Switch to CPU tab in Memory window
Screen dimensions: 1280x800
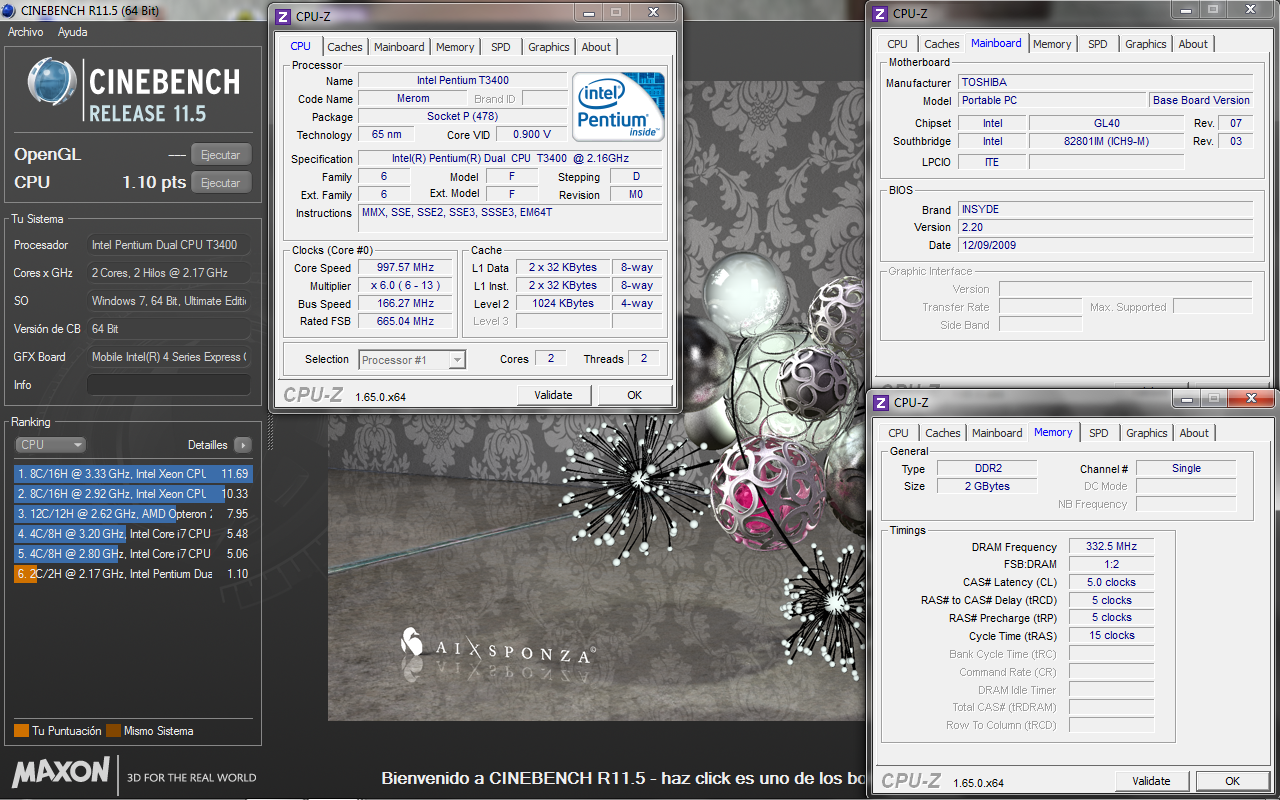[x=898, y=433]
